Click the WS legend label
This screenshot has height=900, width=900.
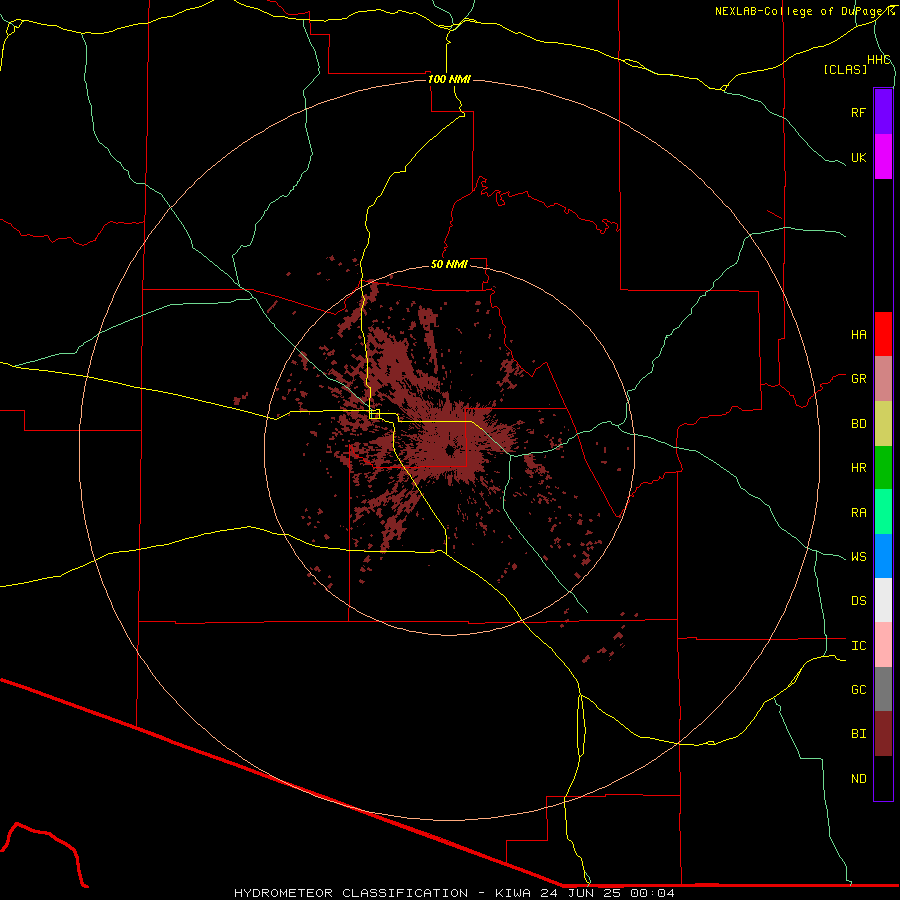click(x=859, y=556)
